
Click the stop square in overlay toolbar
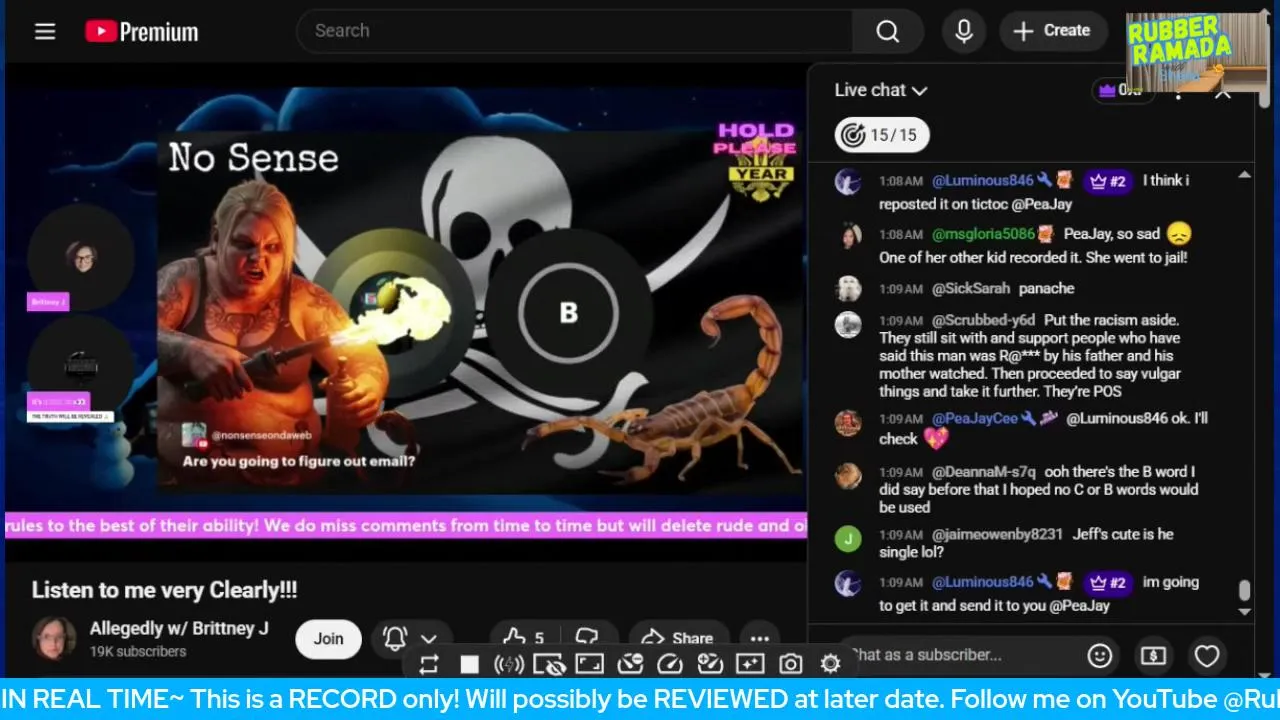coord(469,664)
